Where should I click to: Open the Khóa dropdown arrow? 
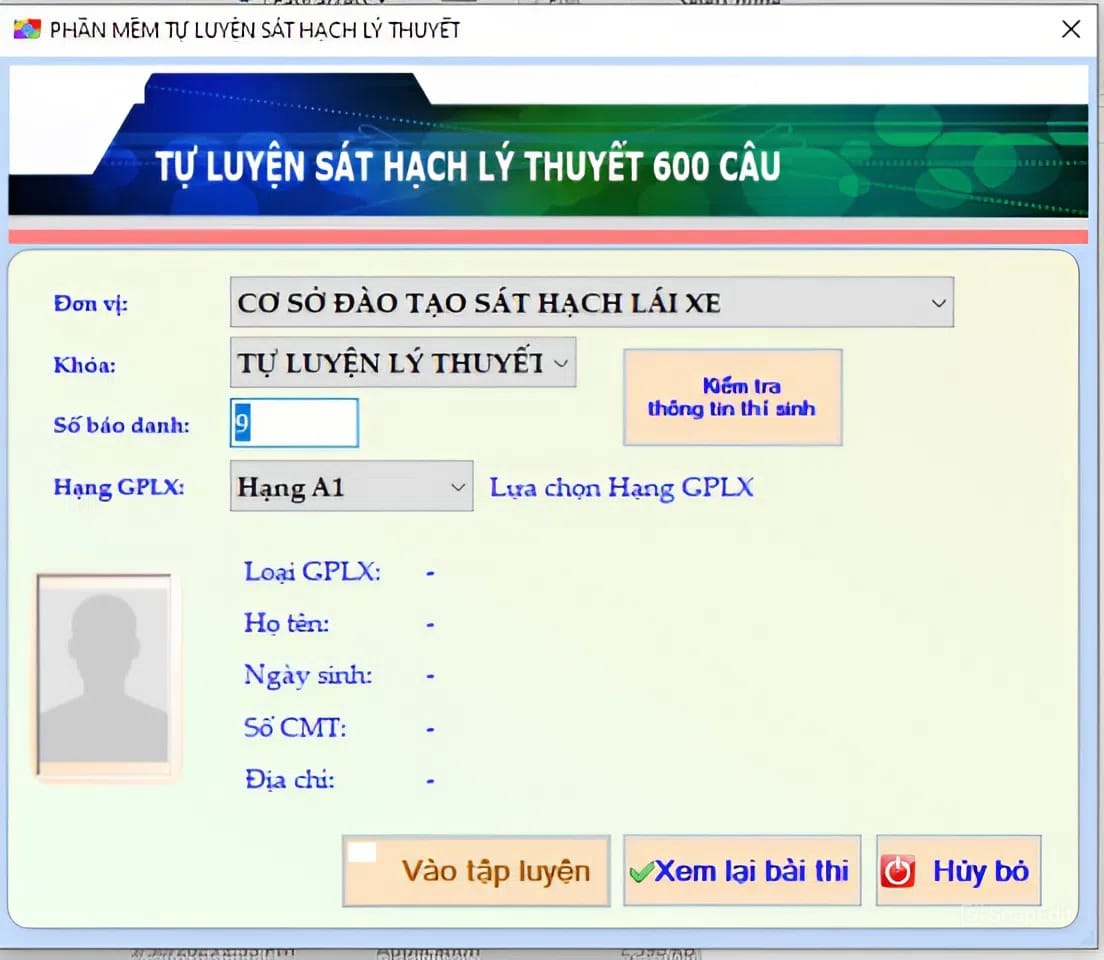tap(561, 364)
